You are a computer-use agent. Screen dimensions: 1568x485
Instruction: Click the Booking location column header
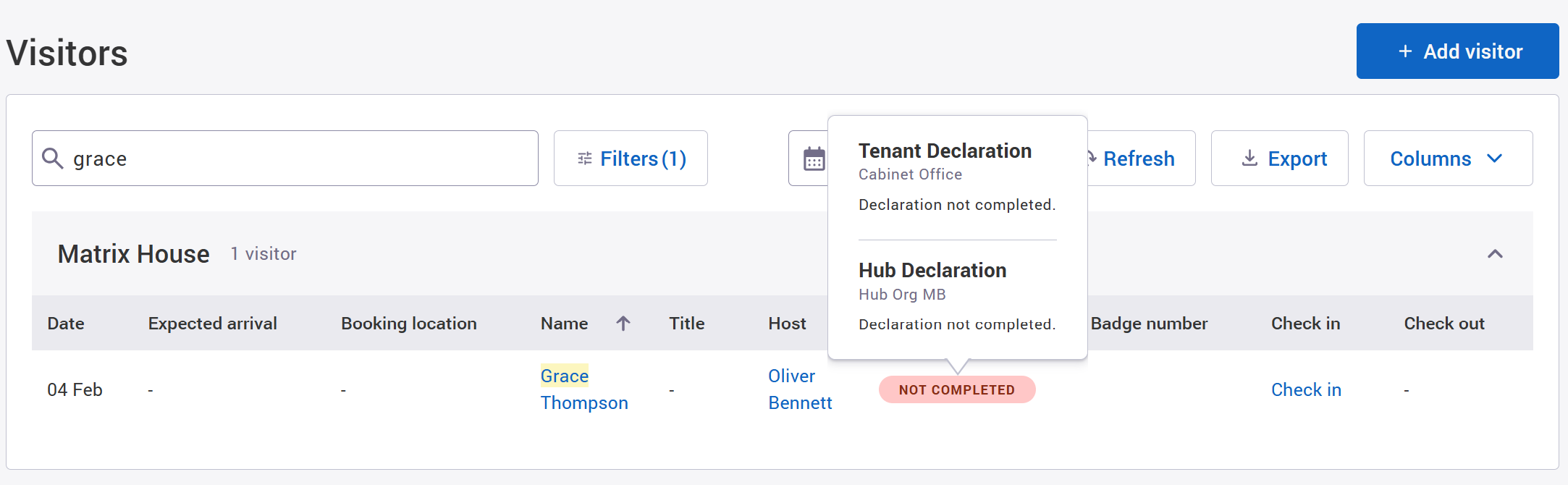408,324
